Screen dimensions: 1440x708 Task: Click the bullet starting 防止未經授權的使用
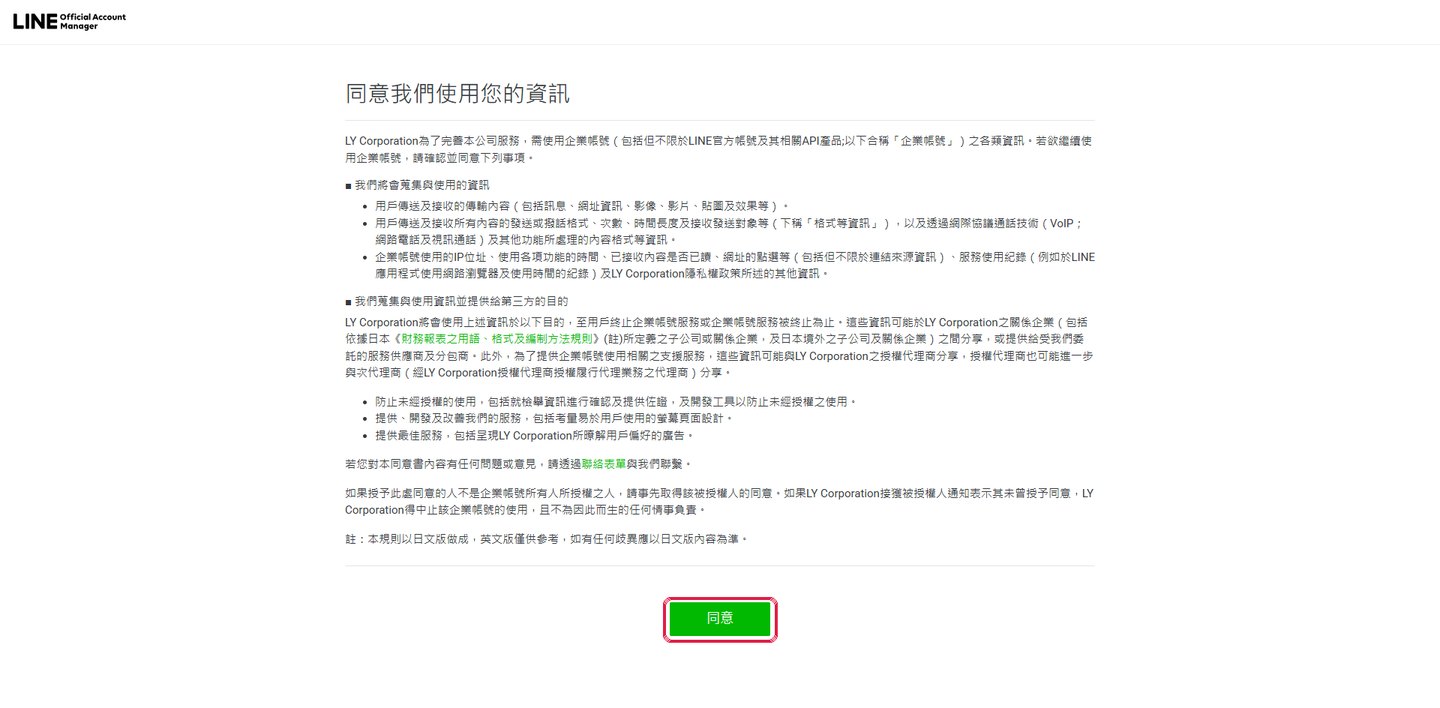[616, 401]
